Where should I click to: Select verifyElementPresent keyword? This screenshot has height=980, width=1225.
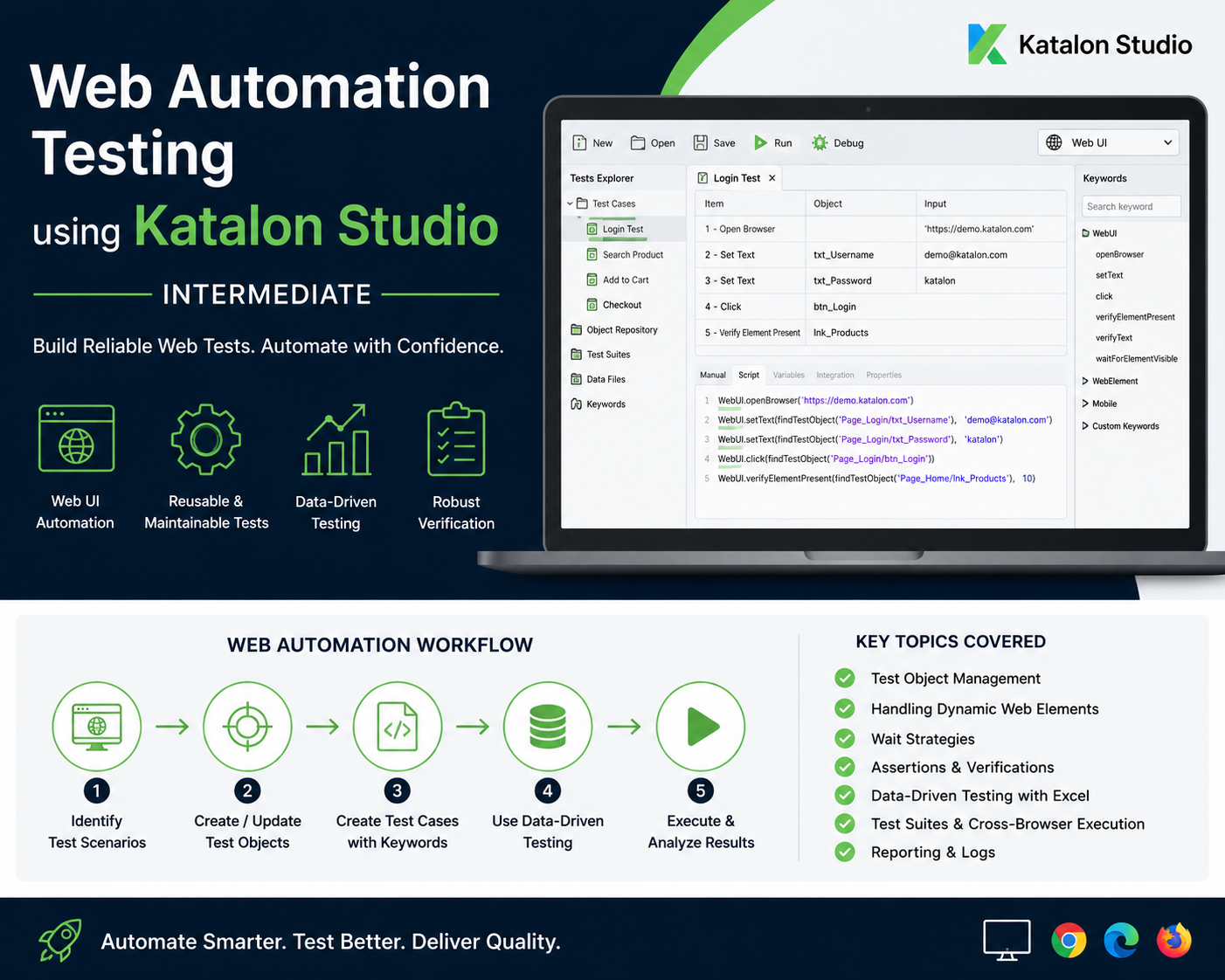1135,317
